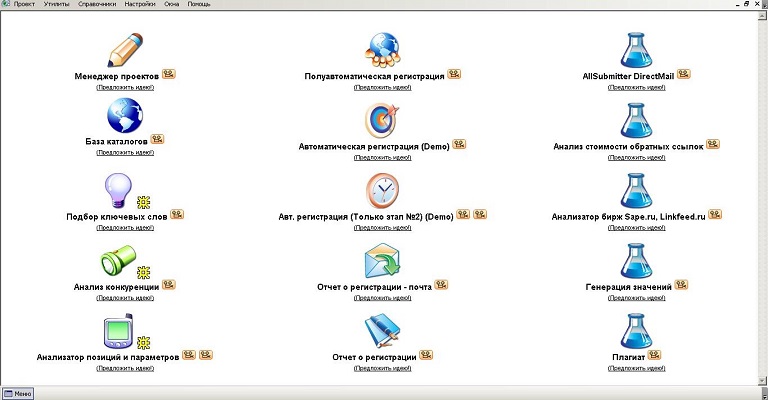The width and height of the screenshot is (768, 400).
Task: Open the Помощь menu
Action: (199, 4)
